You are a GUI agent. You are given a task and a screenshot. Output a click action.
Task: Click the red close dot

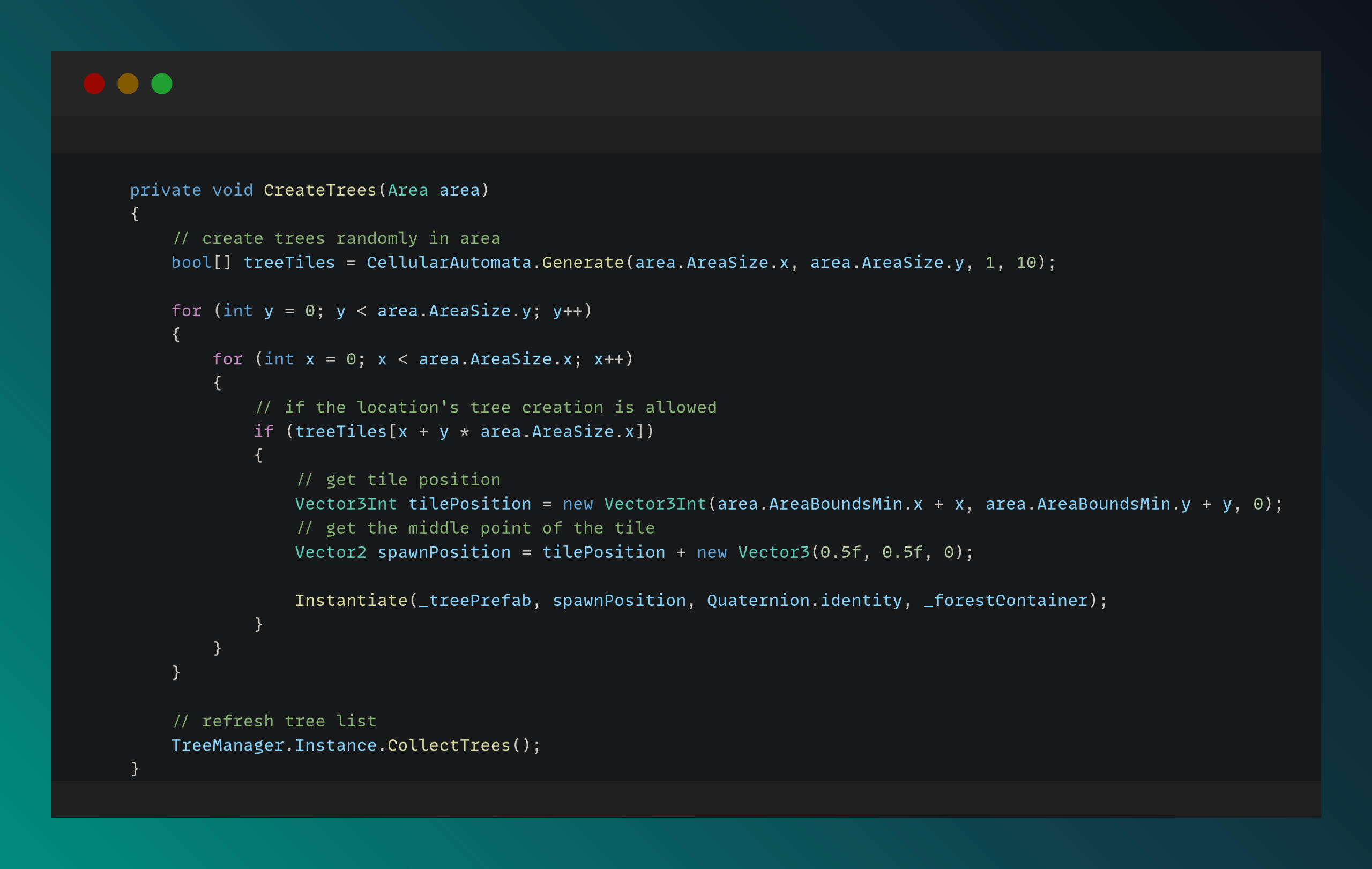(x=94, y=84)
